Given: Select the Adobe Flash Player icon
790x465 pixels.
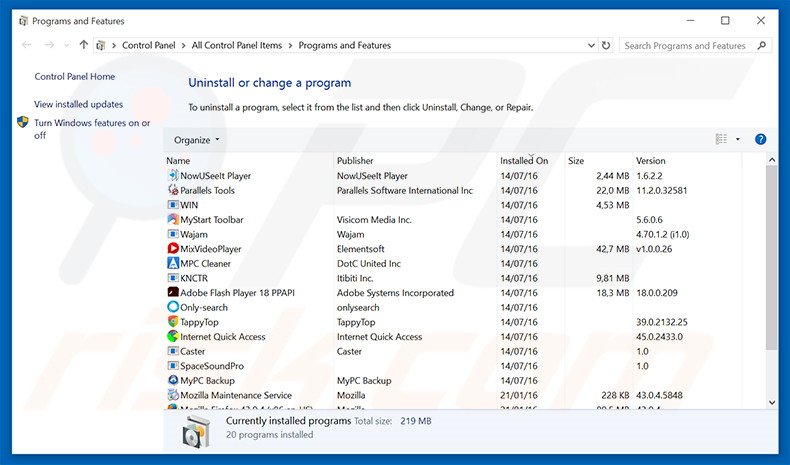Looking at the screenshot, I should [173, 293].
